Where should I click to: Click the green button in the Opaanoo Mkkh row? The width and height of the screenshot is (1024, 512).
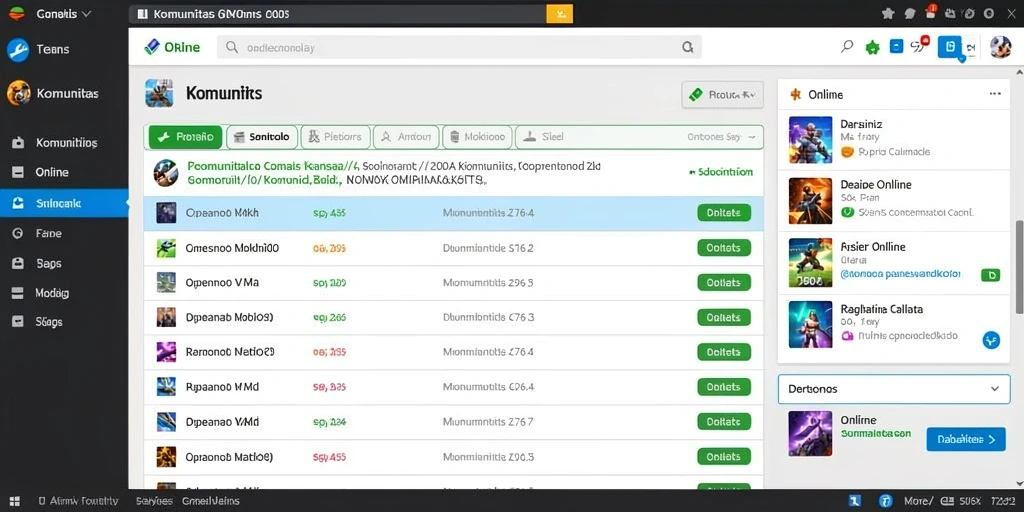(x=724, y=213)
